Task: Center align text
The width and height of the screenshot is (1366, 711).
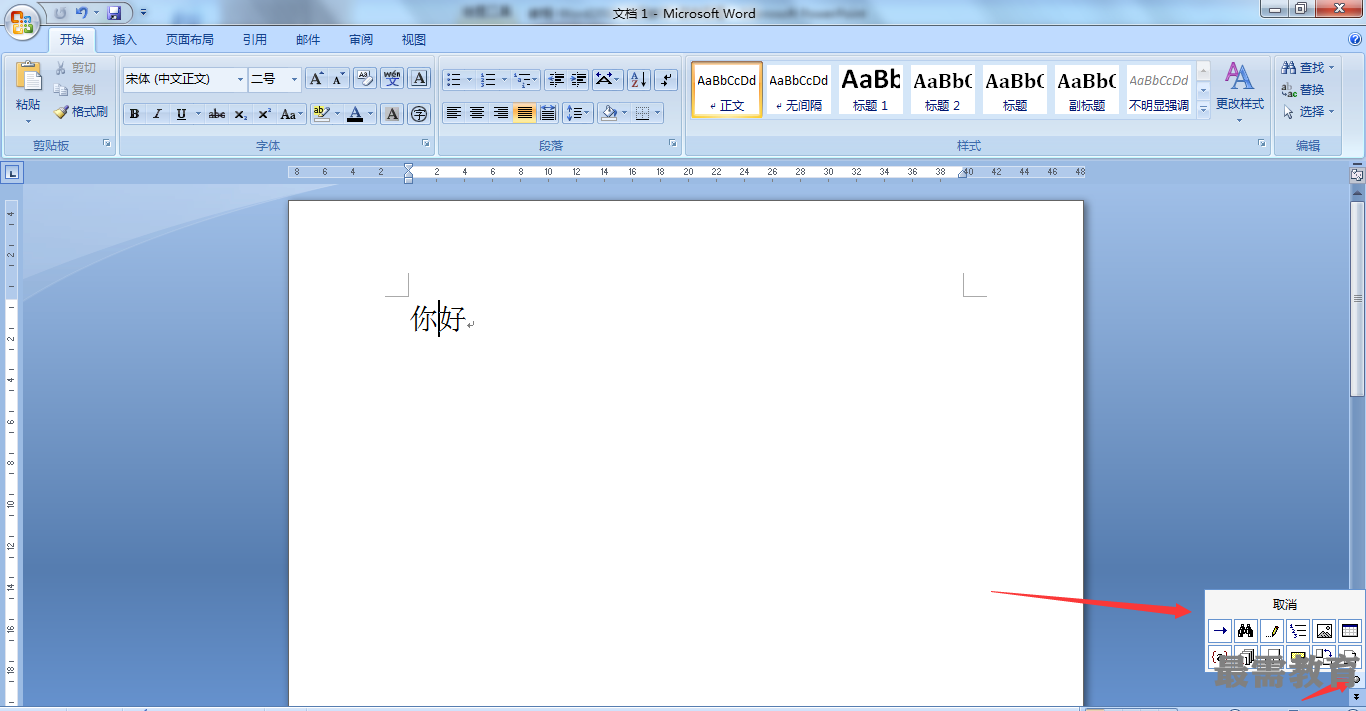Action: pyautogui.click(x=477, y=113)
